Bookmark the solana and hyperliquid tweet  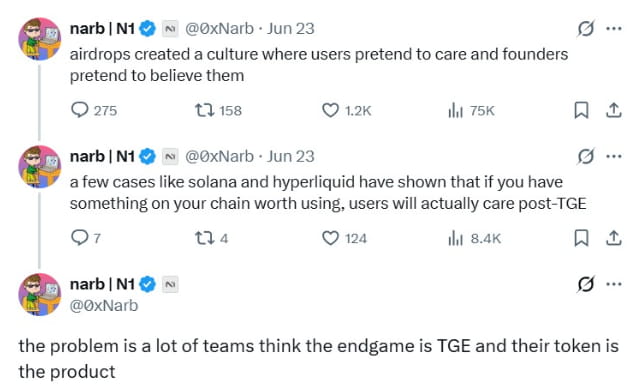[x=581, y=238]
